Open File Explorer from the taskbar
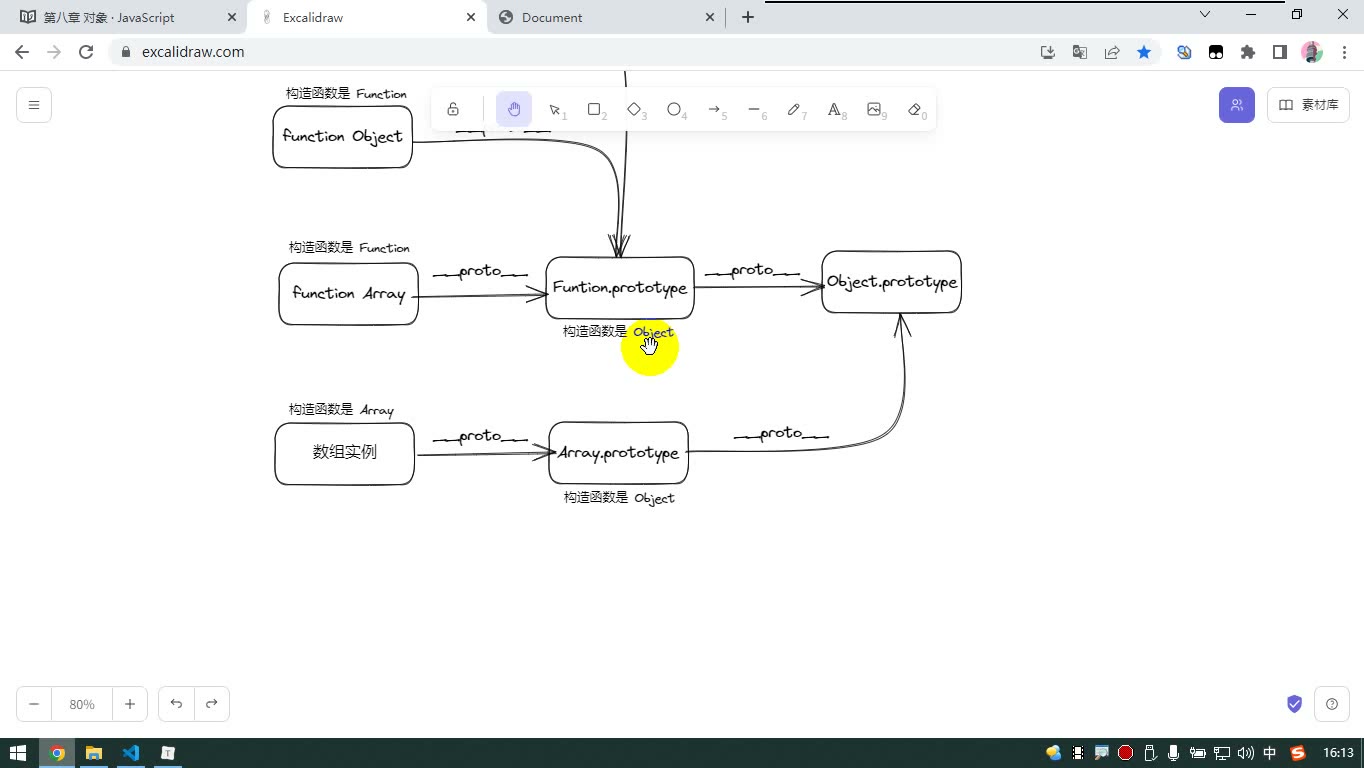 94,753
